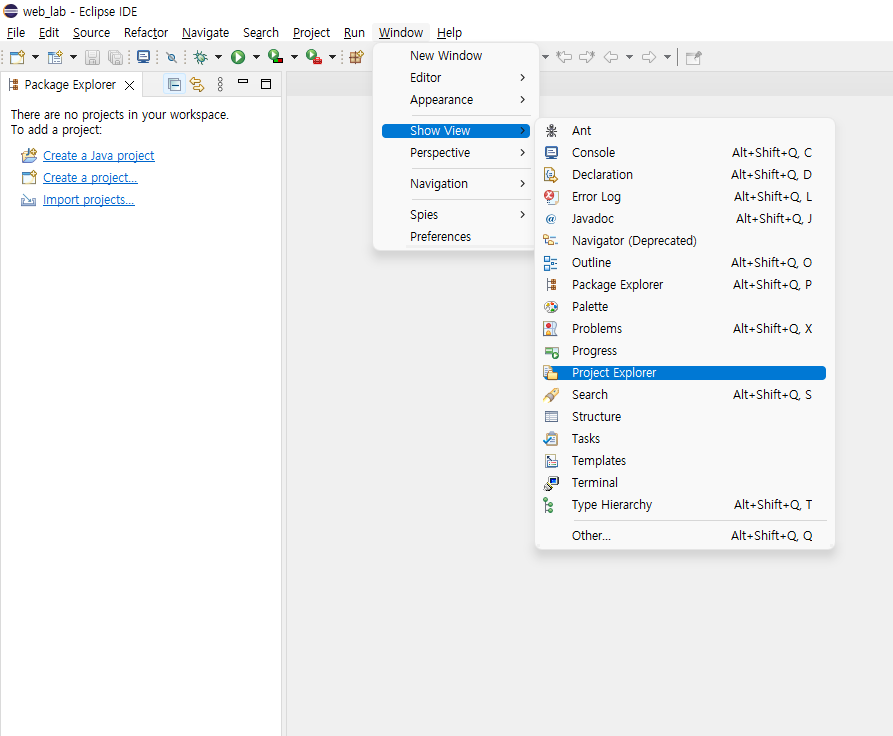Click the greyed Save All toolbar icon
The height and width of the screenshot is (736, 893).
point(116,57)
